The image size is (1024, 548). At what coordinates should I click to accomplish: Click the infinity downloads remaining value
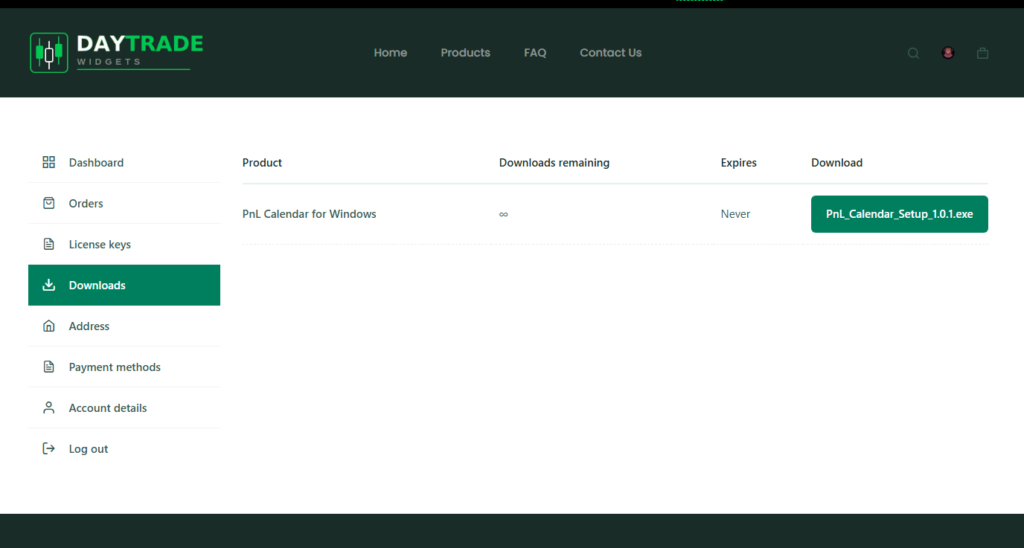tap(504, 214)
